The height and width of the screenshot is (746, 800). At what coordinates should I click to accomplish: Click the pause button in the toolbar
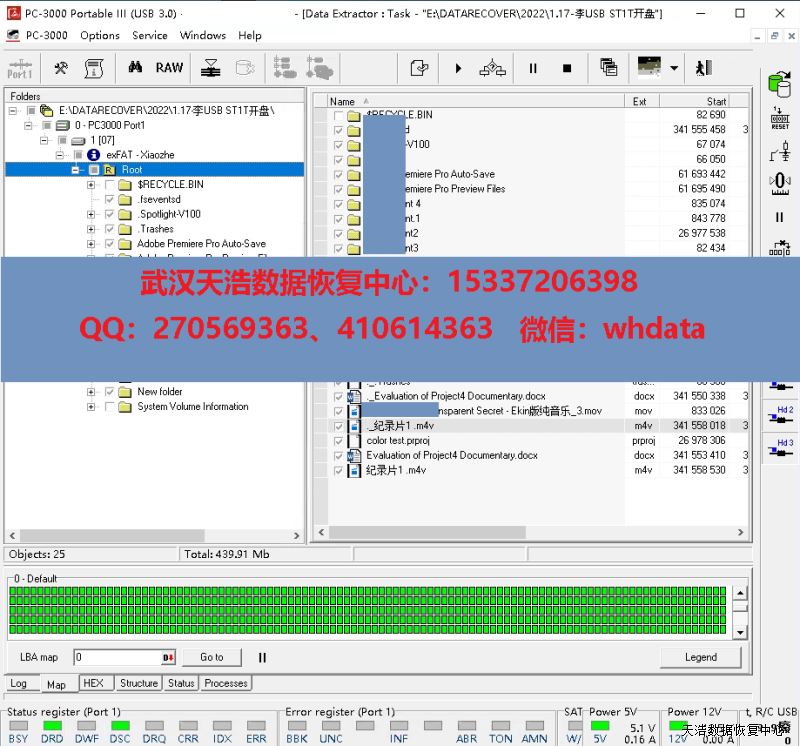click(533, 68)
